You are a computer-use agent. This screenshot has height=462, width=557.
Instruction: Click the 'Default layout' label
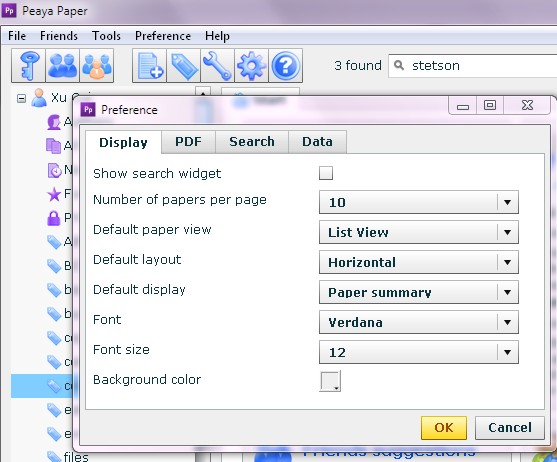137,260
